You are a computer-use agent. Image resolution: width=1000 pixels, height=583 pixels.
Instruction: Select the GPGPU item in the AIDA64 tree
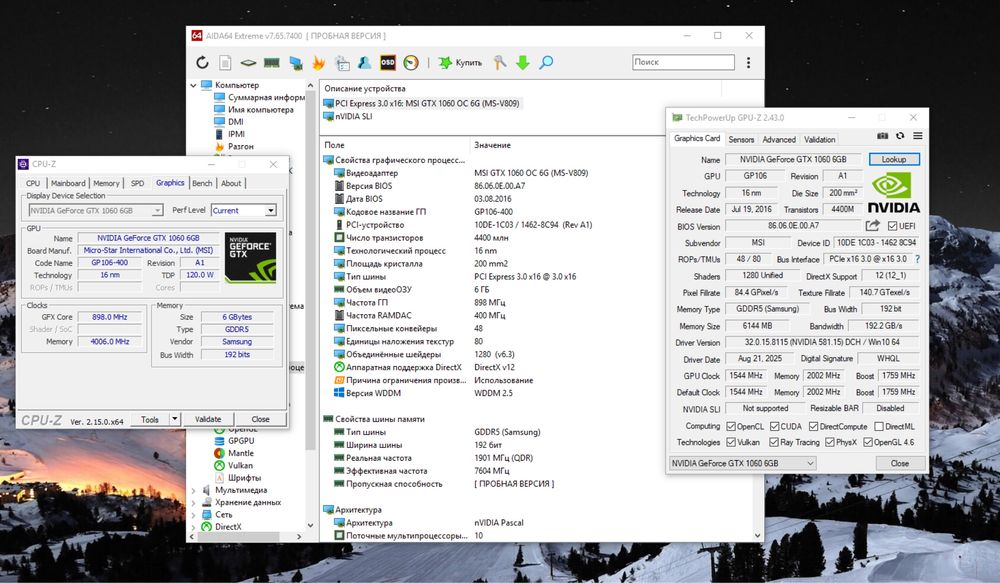[x=234, y=441]
